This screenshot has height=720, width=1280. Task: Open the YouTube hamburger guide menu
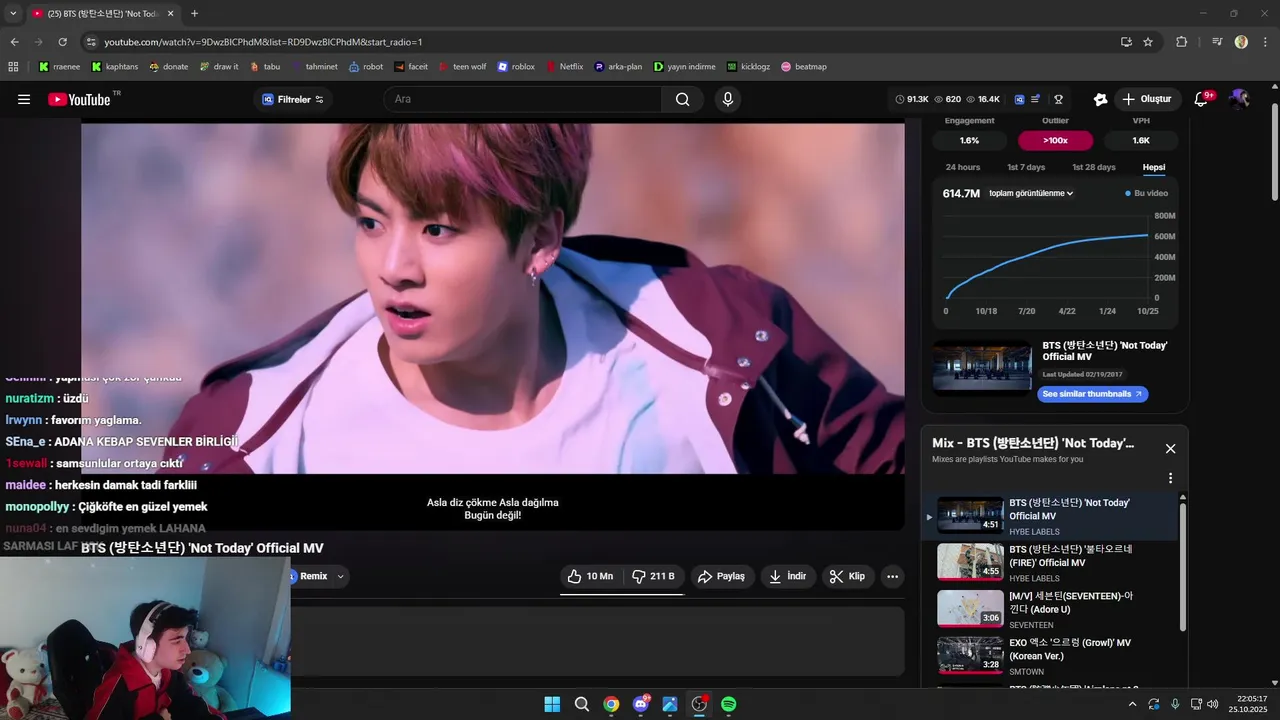[24, 99]
